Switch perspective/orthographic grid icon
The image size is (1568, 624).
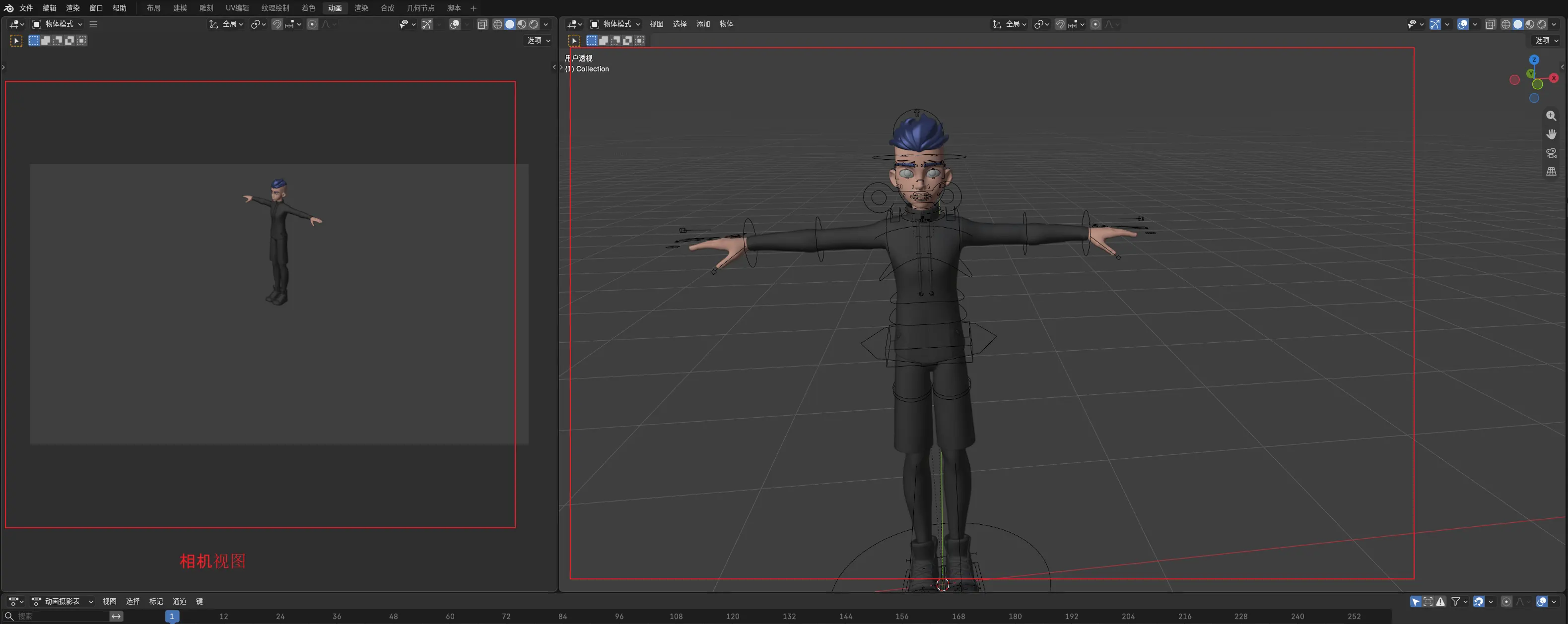tap(1551, 172)
